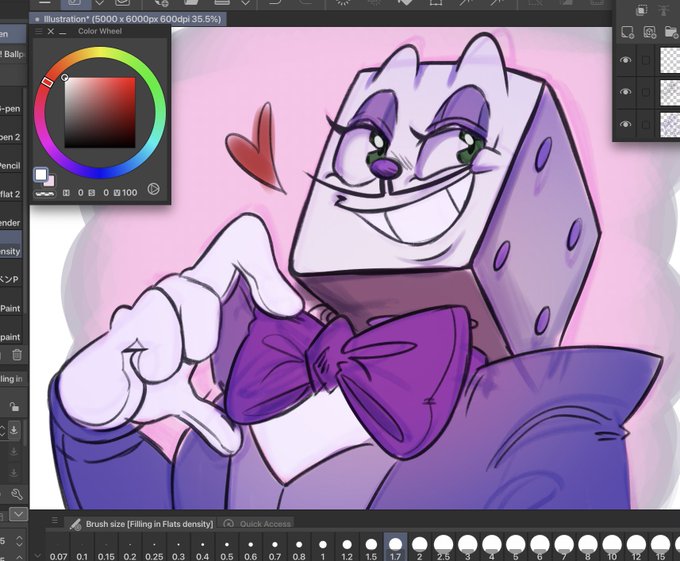The image size is (680, 561).
Task: Choose brush size 2.5
Action: point(444,548)
